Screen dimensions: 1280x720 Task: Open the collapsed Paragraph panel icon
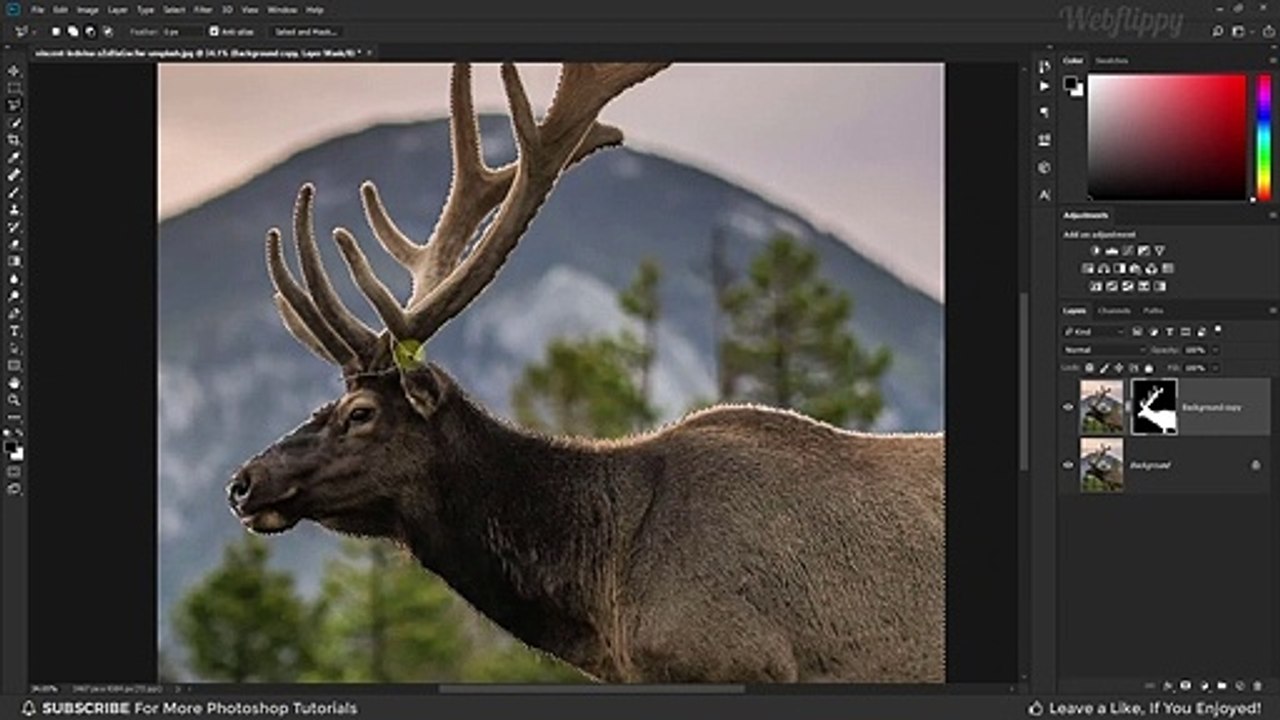tap(1044, 112)
